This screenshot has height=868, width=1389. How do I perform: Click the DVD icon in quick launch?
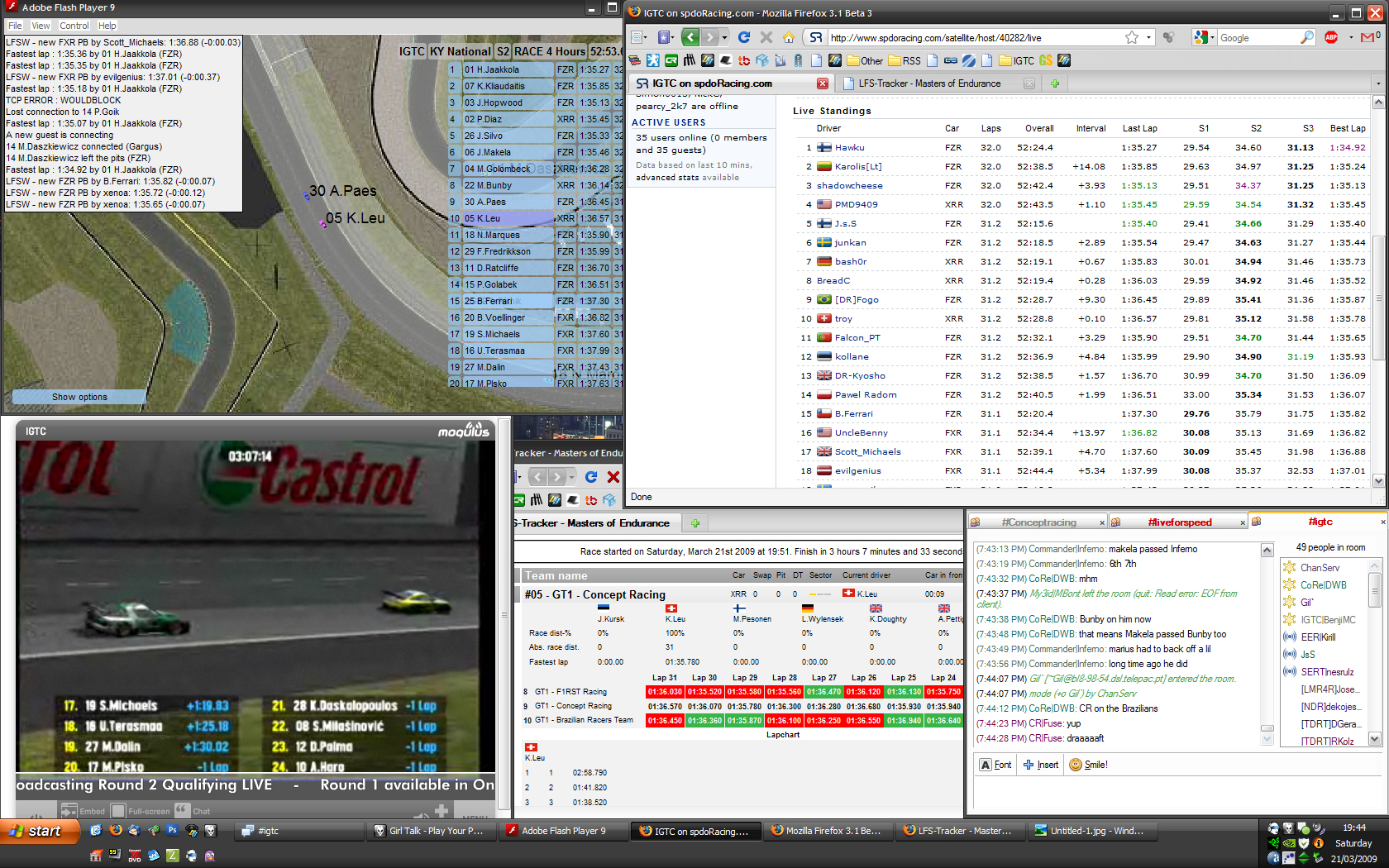[134, 856]
